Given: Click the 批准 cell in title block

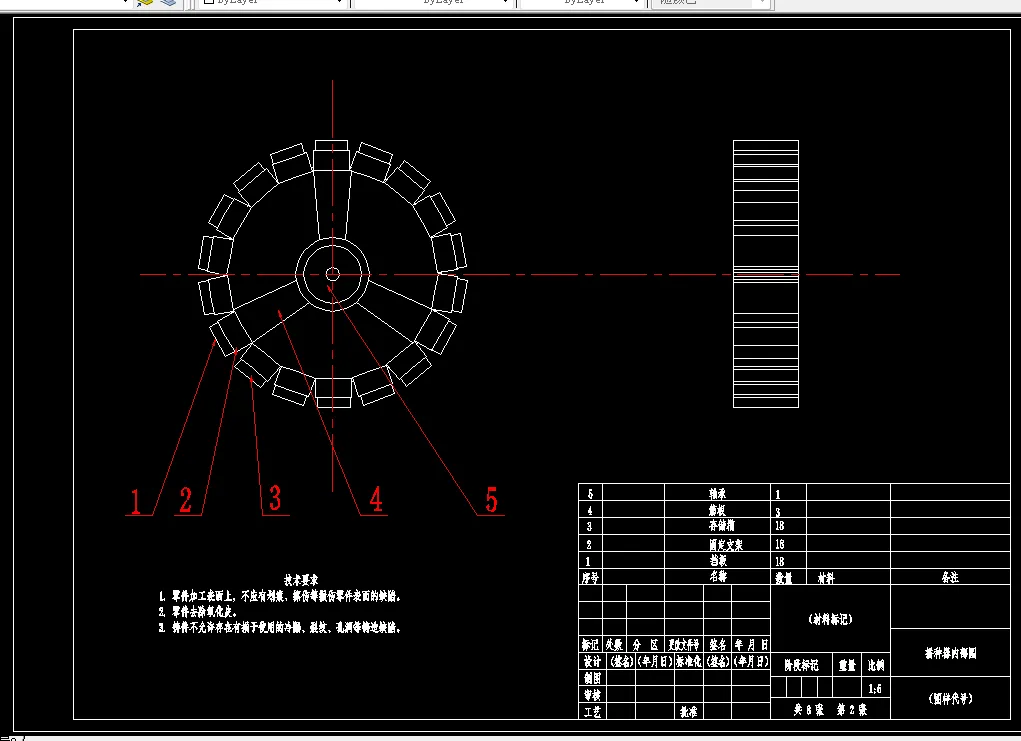Looking at the screenshot, I should coord(688,712).
